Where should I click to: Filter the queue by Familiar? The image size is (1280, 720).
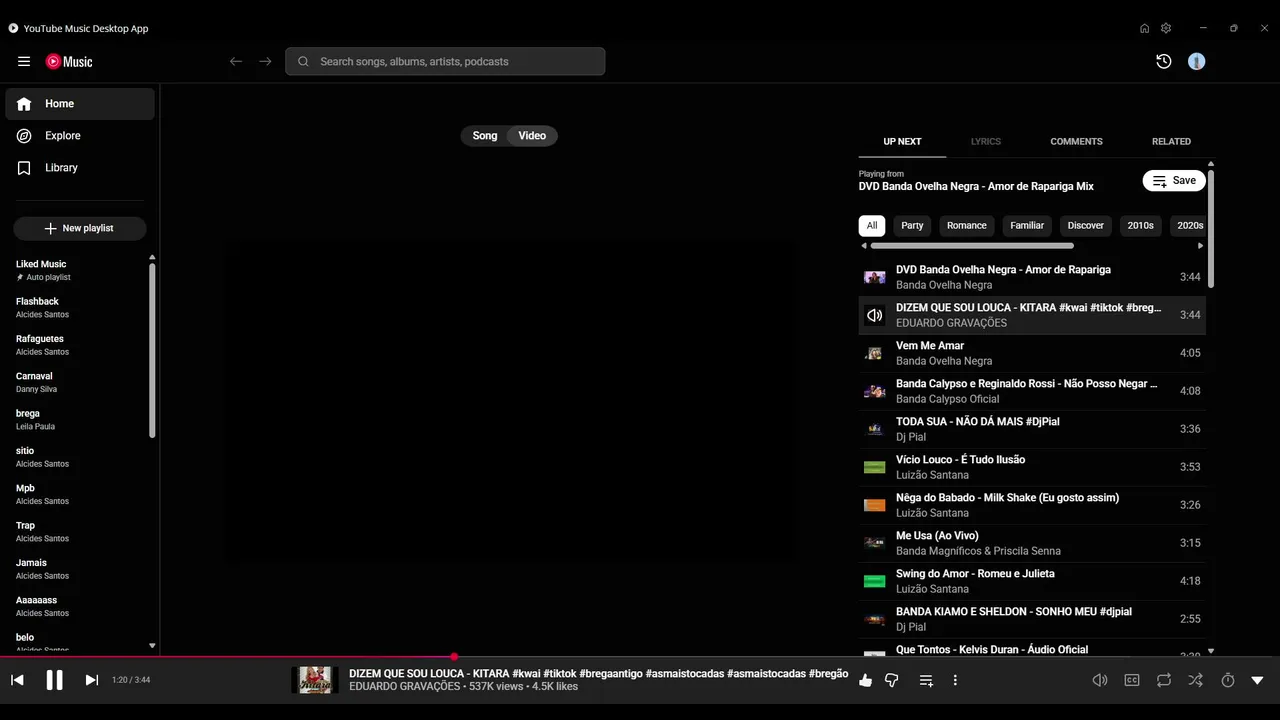(x=1027, y=225)
